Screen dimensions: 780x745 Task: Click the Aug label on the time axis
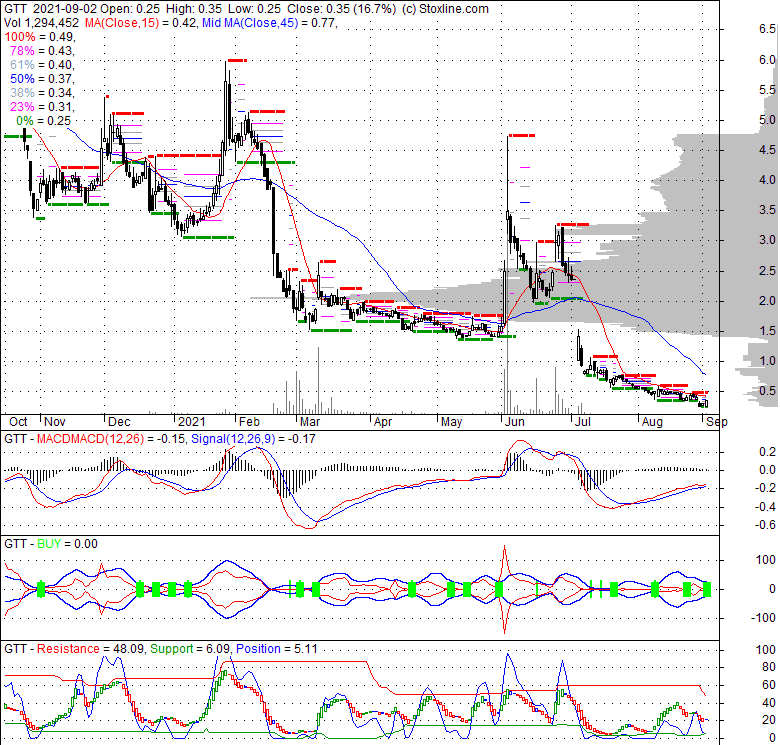652,422
